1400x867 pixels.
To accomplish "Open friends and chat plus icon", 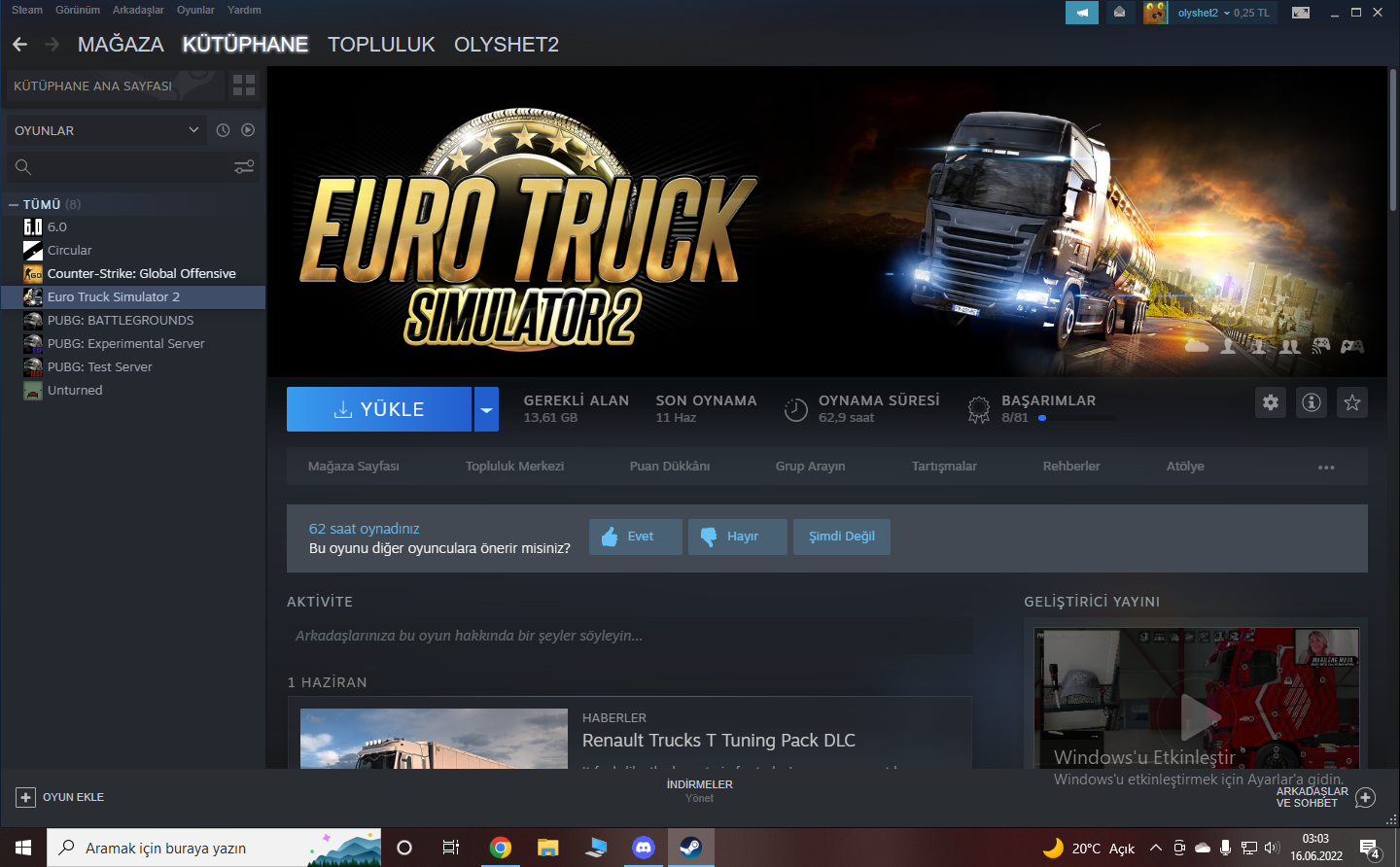I will [x=1365, y=797].
